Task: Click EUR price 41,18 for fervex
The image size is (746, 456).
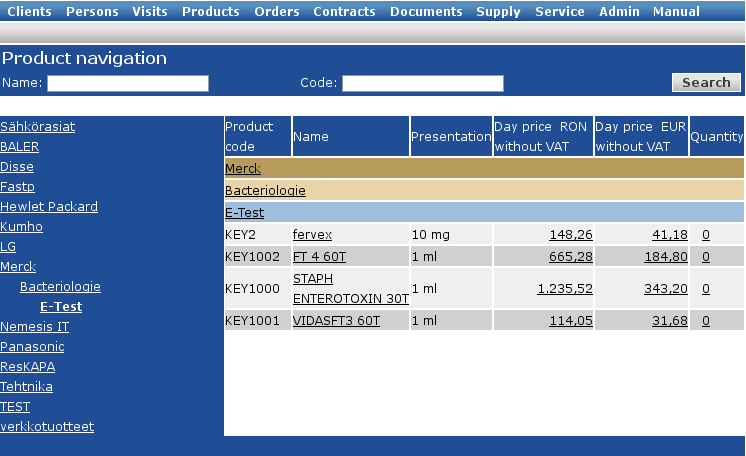Action: click(x=670, y=235)
